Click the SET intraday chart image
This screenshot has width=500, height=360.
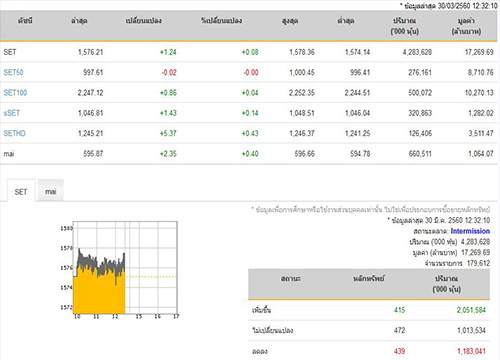click(119, 270)
